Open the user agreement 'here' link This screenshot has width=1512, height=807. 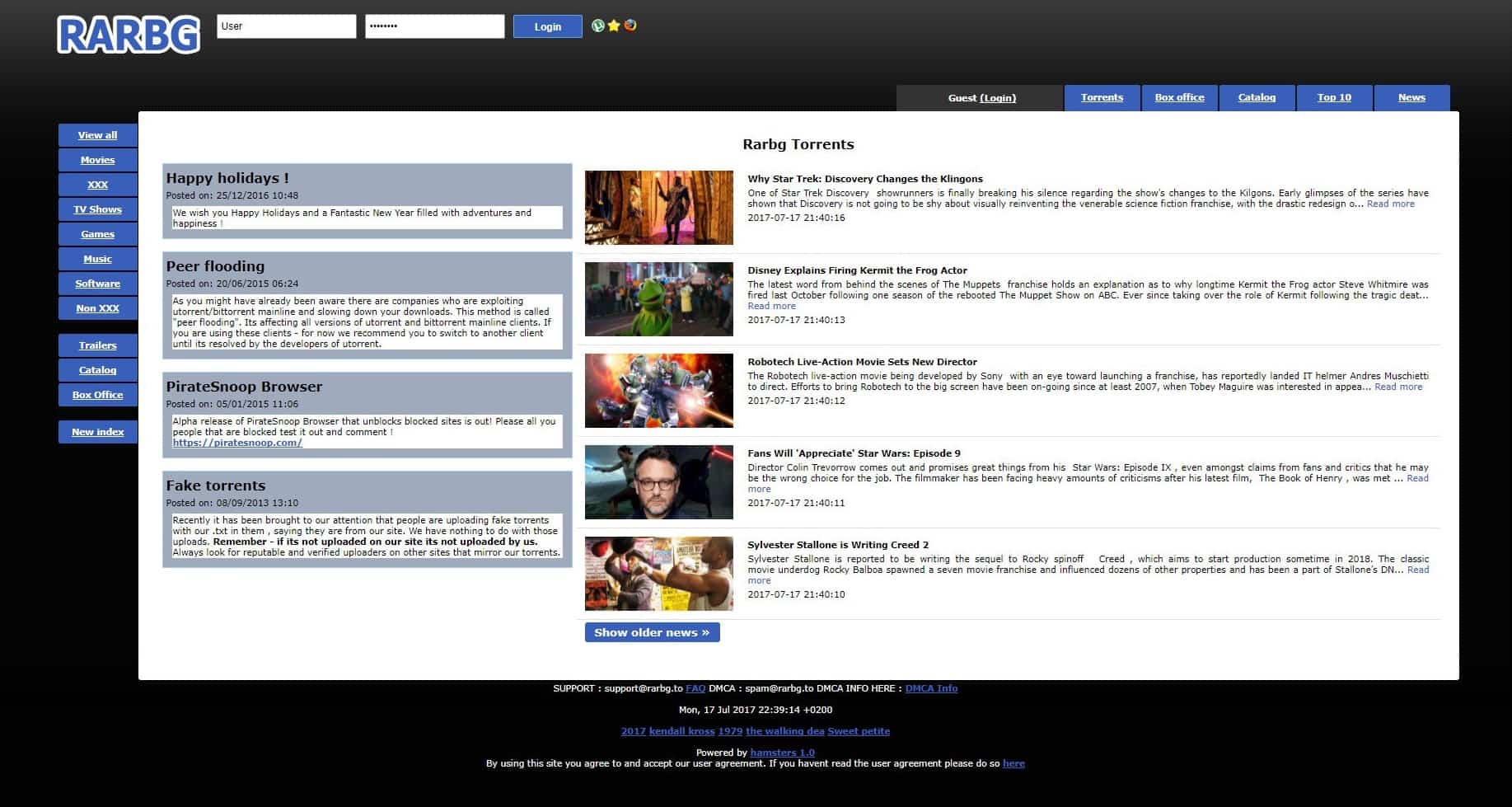(1013, 763)
